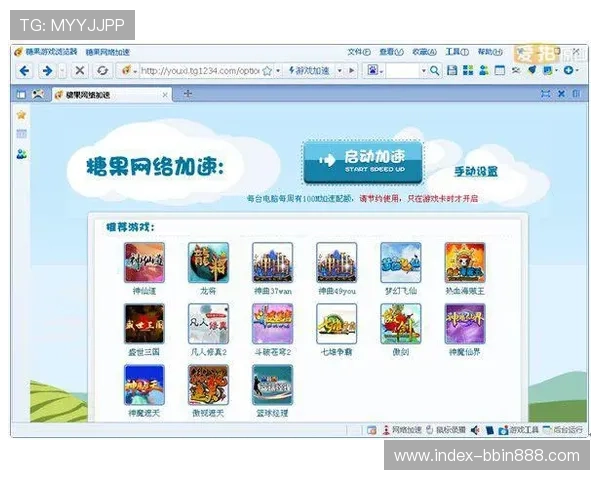Click the go/play arrow after 游戏加速
Image resolution: width=600 pixels, height=480 pixels.
[351, 71]
